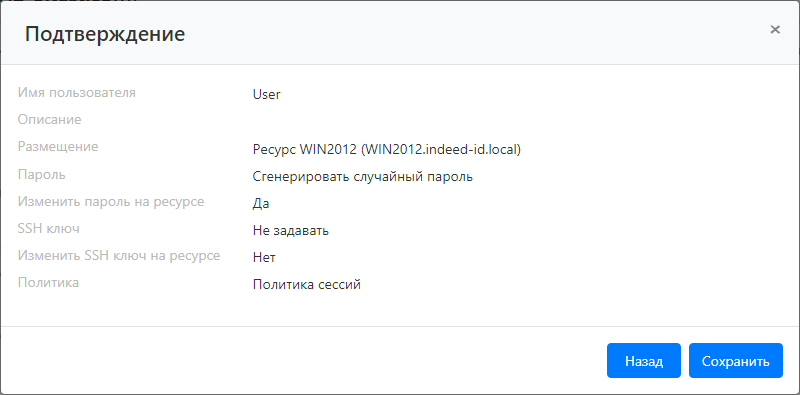Click the User value text
The height and width of the screenshot is (395, 800).
(267, 94)
